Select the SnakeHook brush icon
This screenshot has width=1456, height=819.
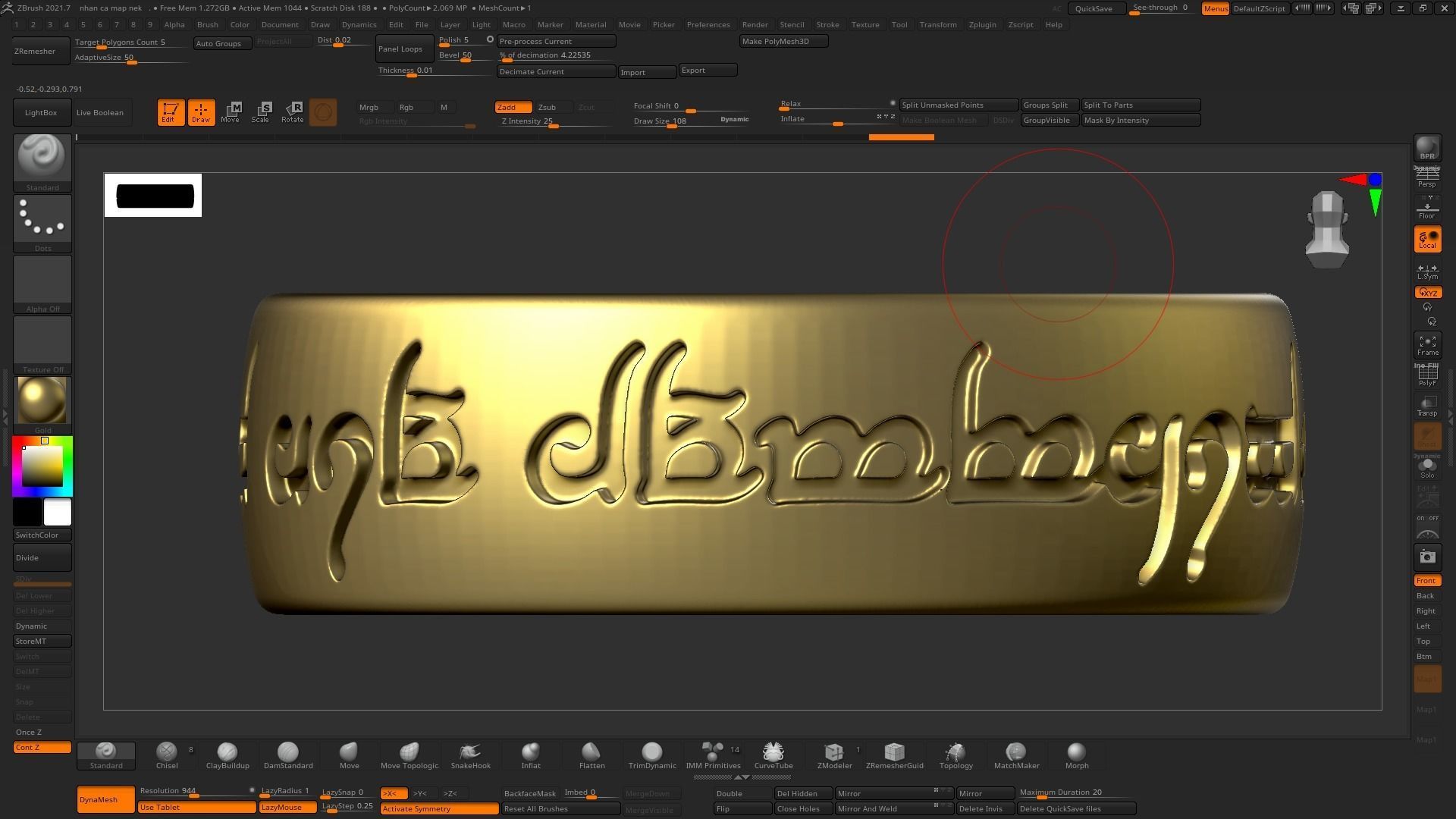[x=470, y=753]
